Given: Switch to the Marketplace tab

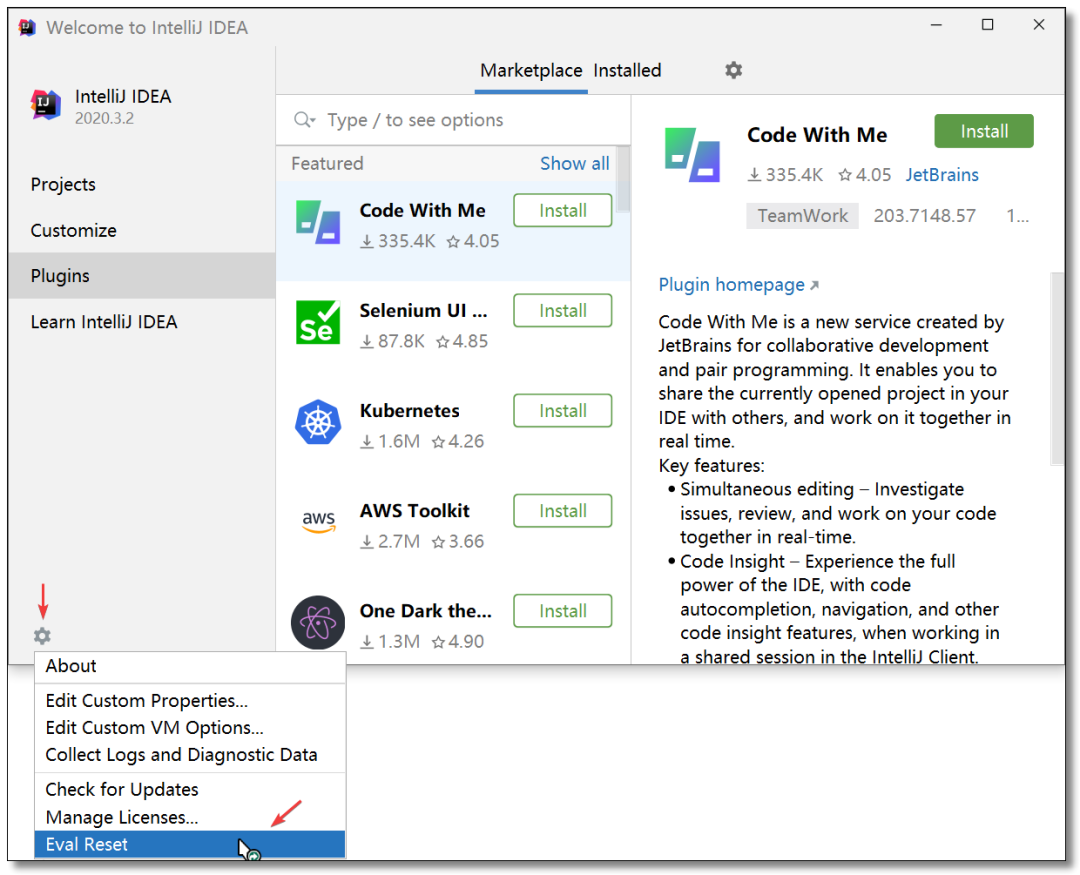Looking at the screenshot, I should [531, 70].
